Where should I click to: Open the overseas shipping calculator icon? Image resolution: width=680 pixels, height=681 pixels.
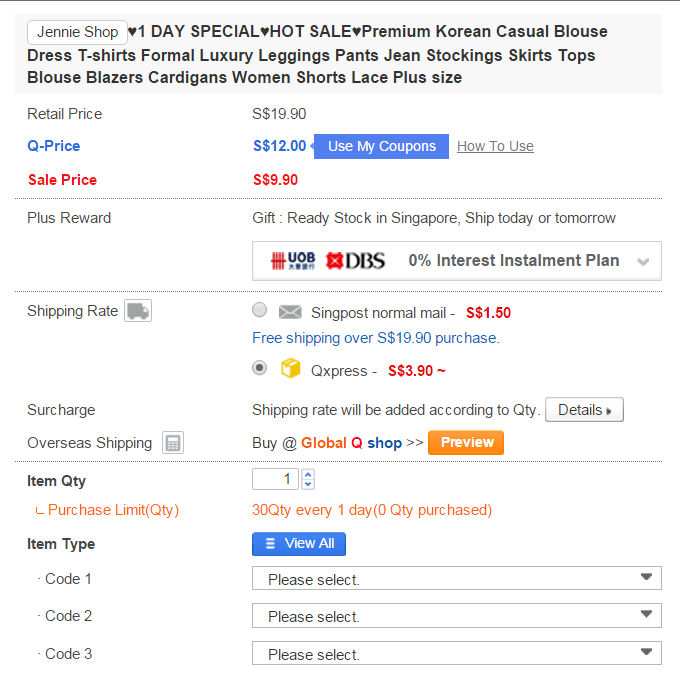pos(173,443)
